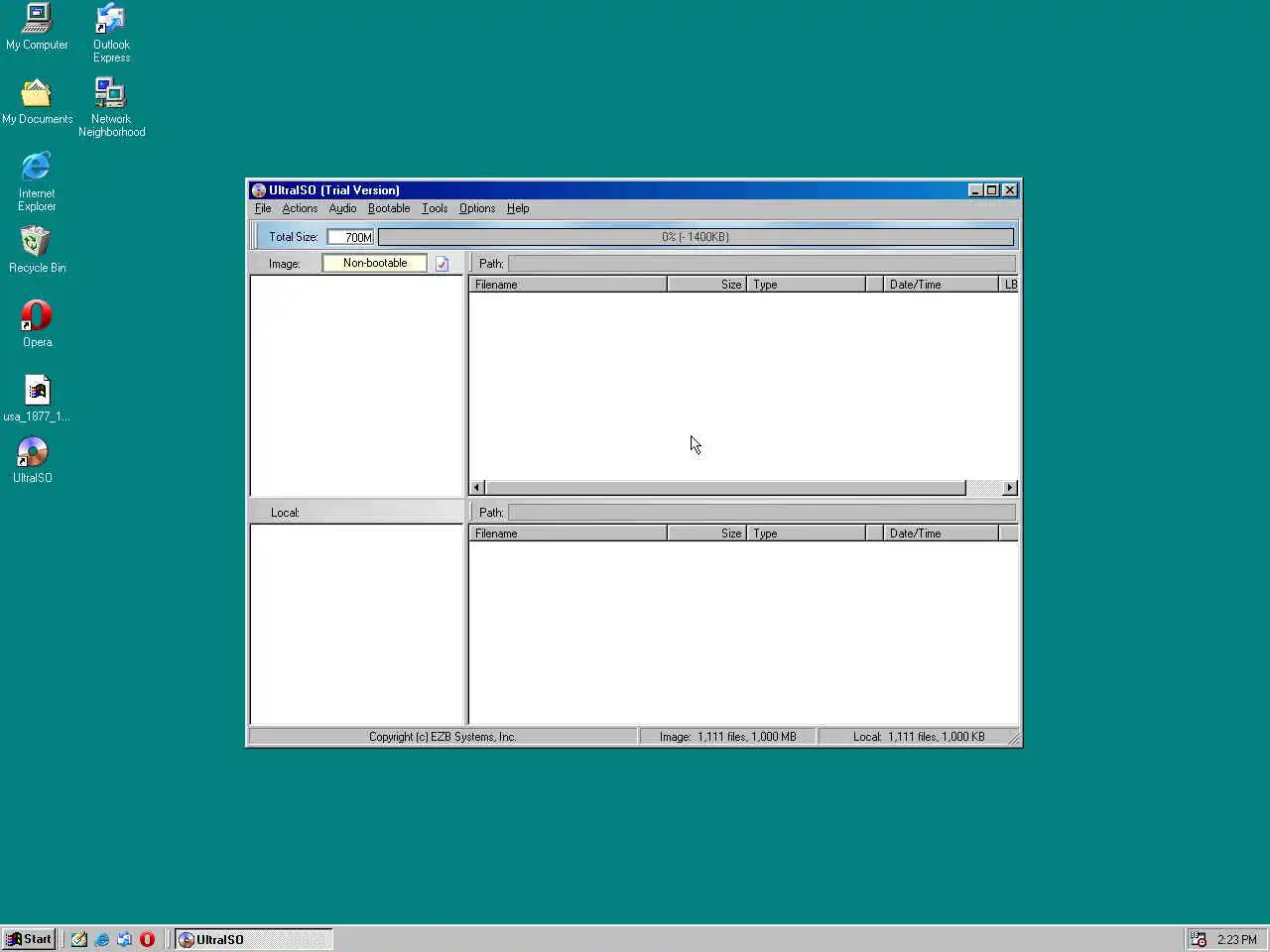Image resolution: width=1270 pixels, height=952 pixels.
Task: Click the Image: 1,111 files status text
Action: pyautogui.click(x=728, y=737)
